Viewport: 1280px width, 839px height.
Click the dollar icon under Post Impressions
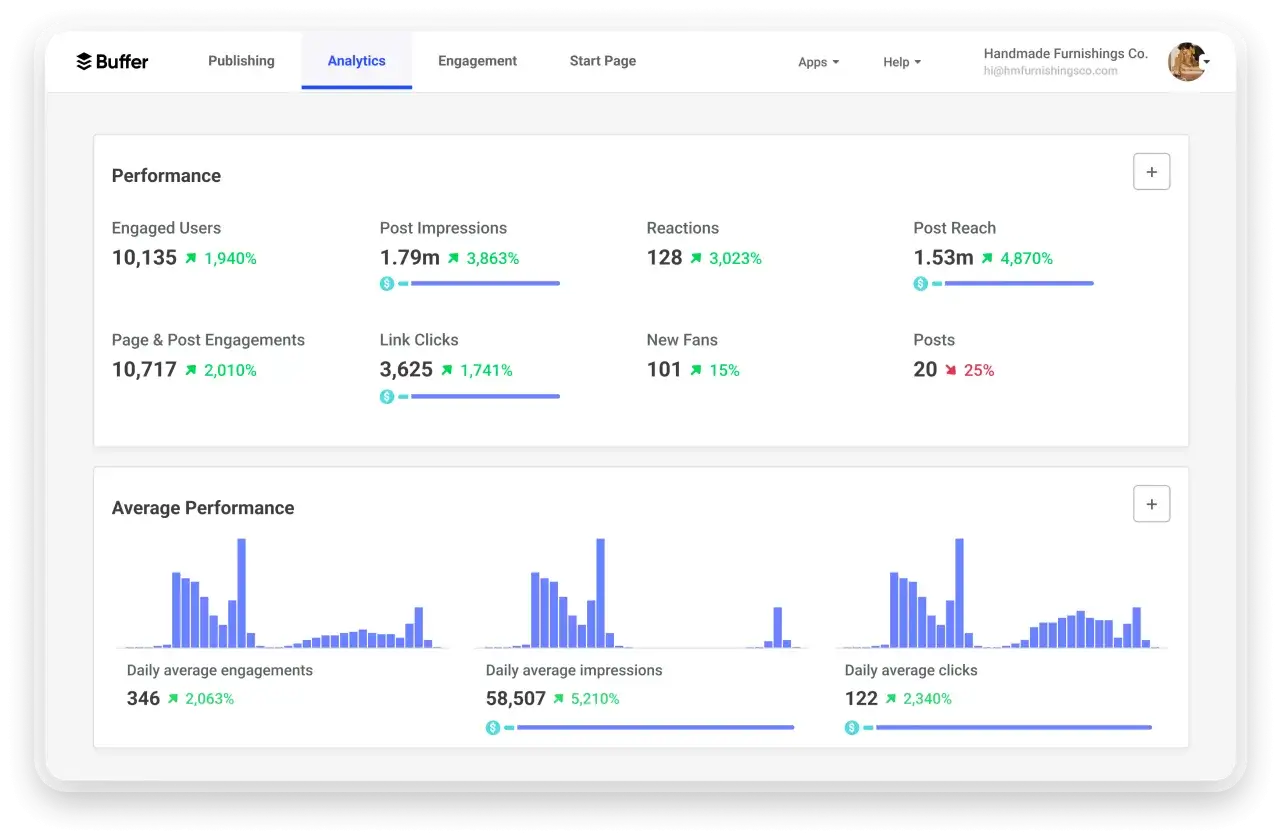387,284
